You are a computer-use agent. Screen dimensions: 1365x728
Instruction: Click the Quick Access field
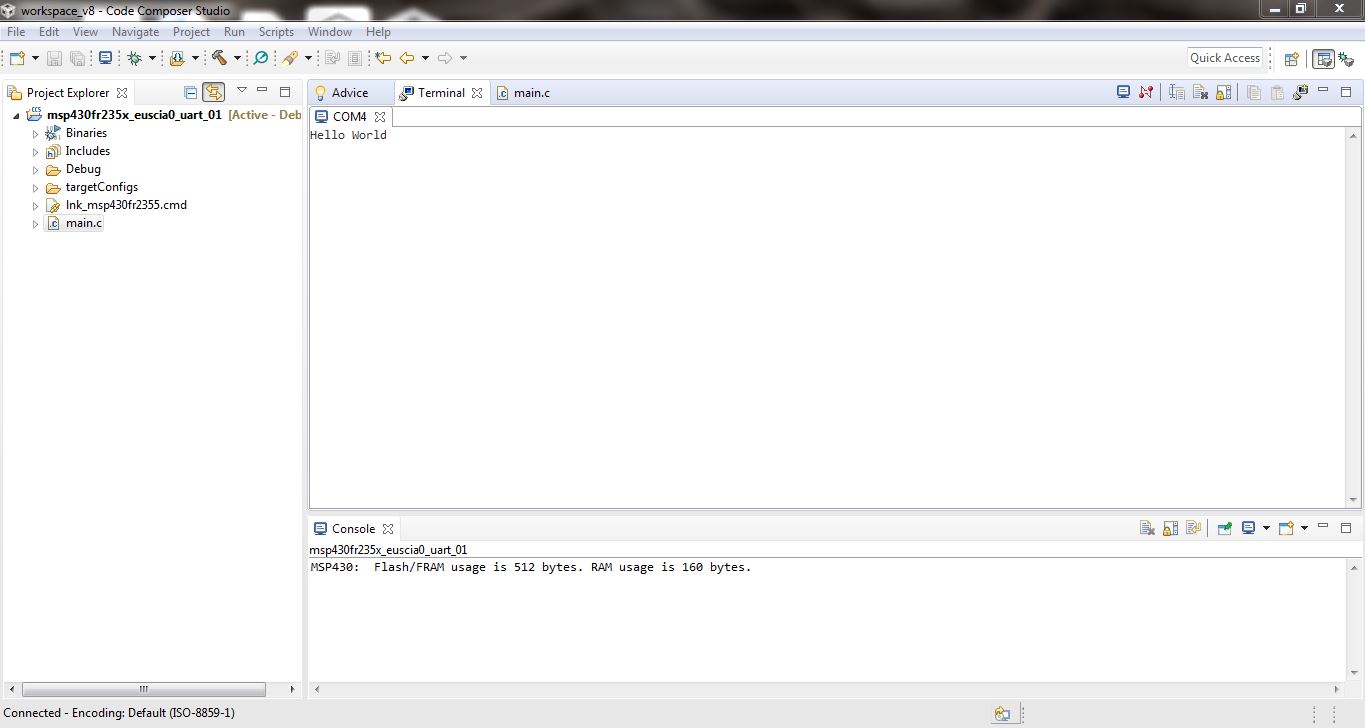1224,57
